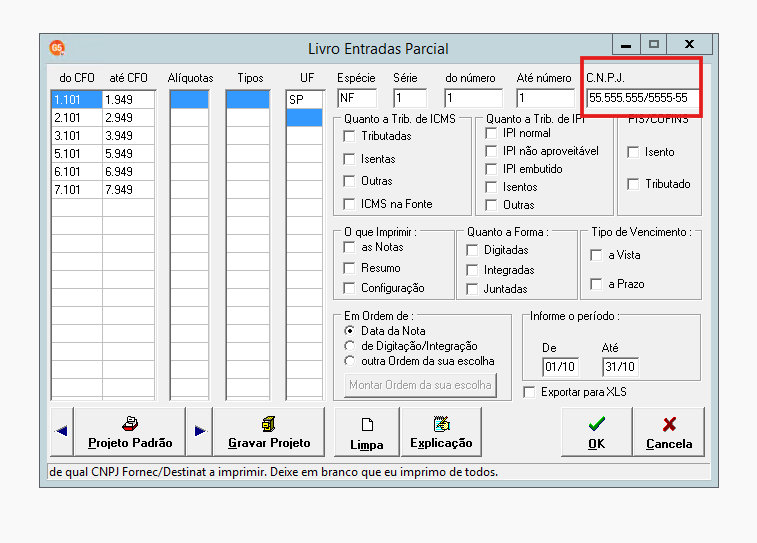Click the right blue arrow before Gravar Projeto
This screenshot has height=543, width=757.
coord(200,431)
